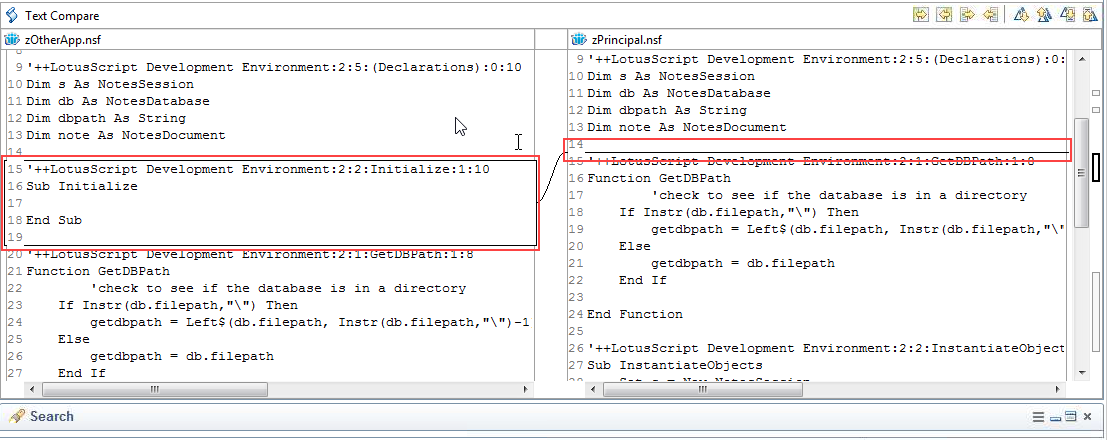
Task: Click the zPrincipal.nsf pane header
Action: point(626,40)
